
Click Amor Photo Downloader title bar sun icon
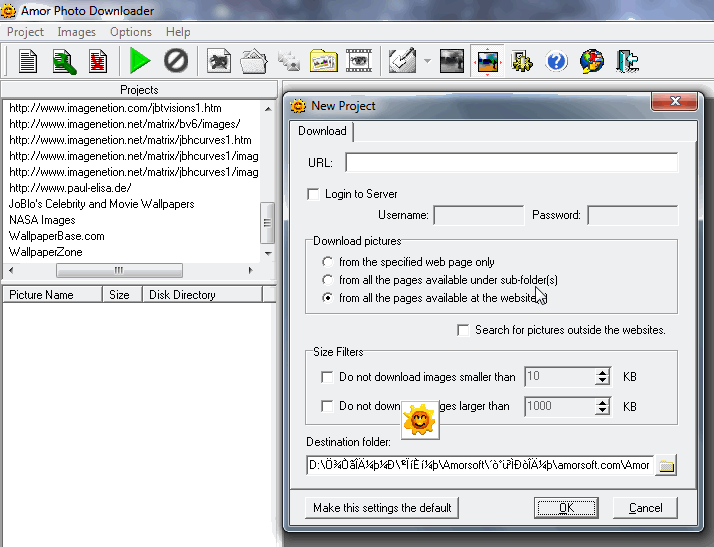[8, 11]
